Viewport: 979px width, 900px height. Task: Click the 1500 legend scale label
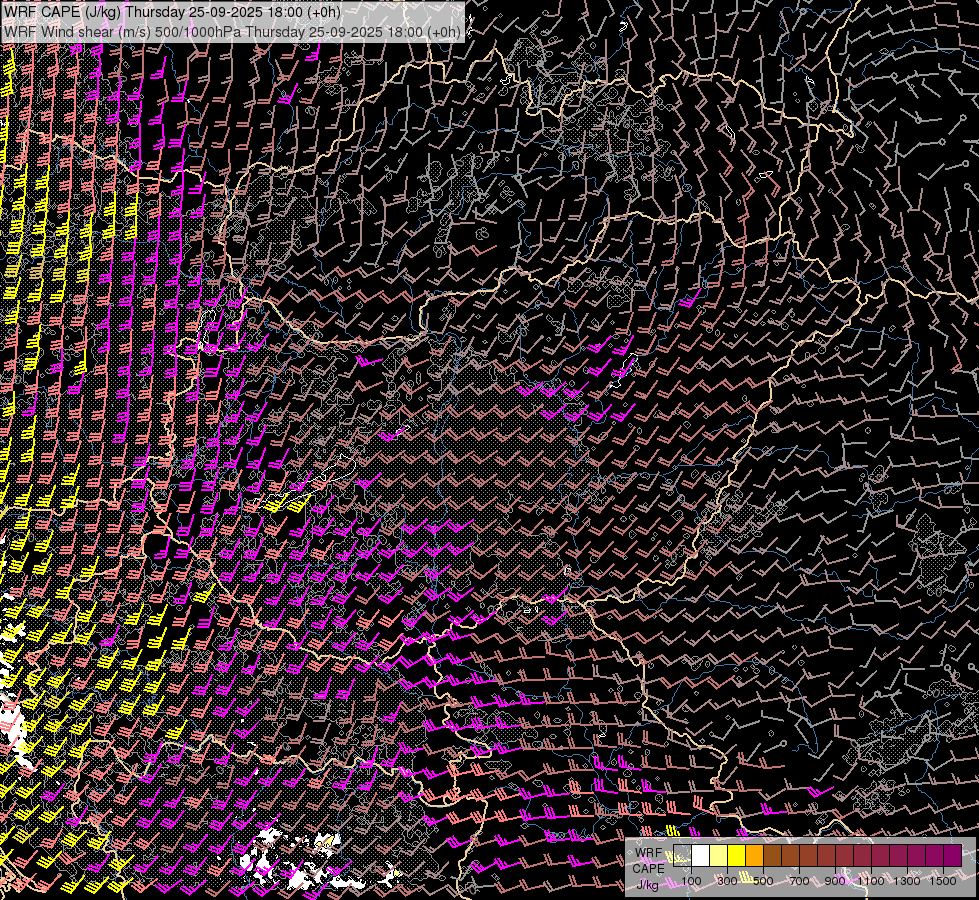[943, 881]
